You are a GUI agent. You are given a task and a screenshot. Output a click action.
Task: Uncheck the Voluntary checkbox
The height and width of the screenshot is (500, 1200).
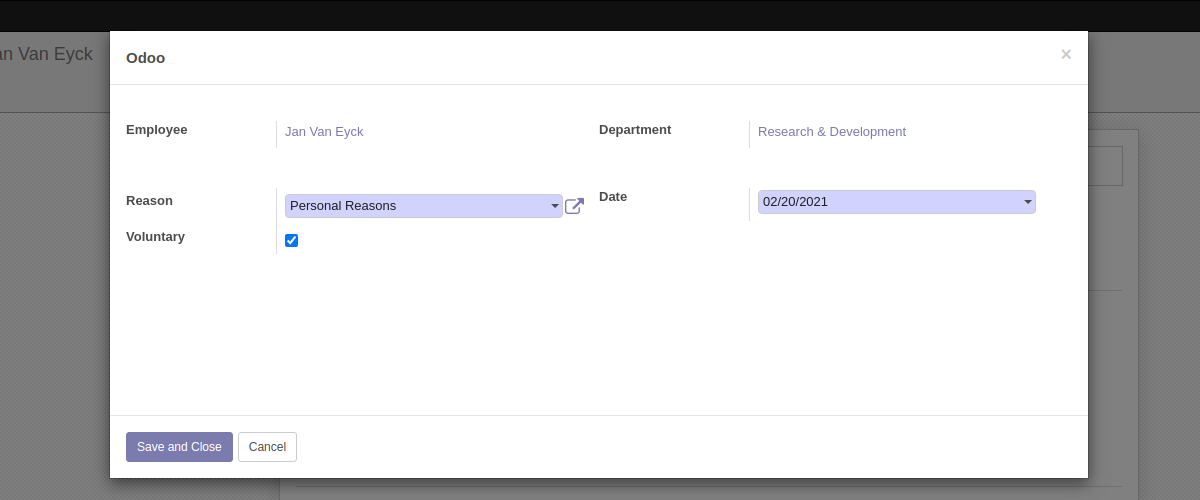292,240
